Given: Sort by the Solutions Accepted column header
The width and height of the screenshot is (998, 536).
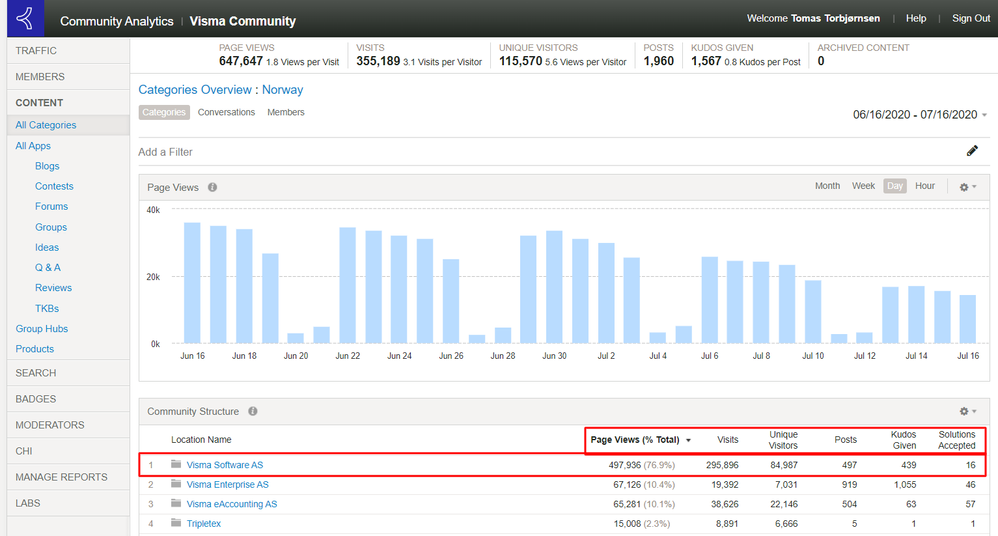Looking at the screenshot, I should [x=957, y=440].
